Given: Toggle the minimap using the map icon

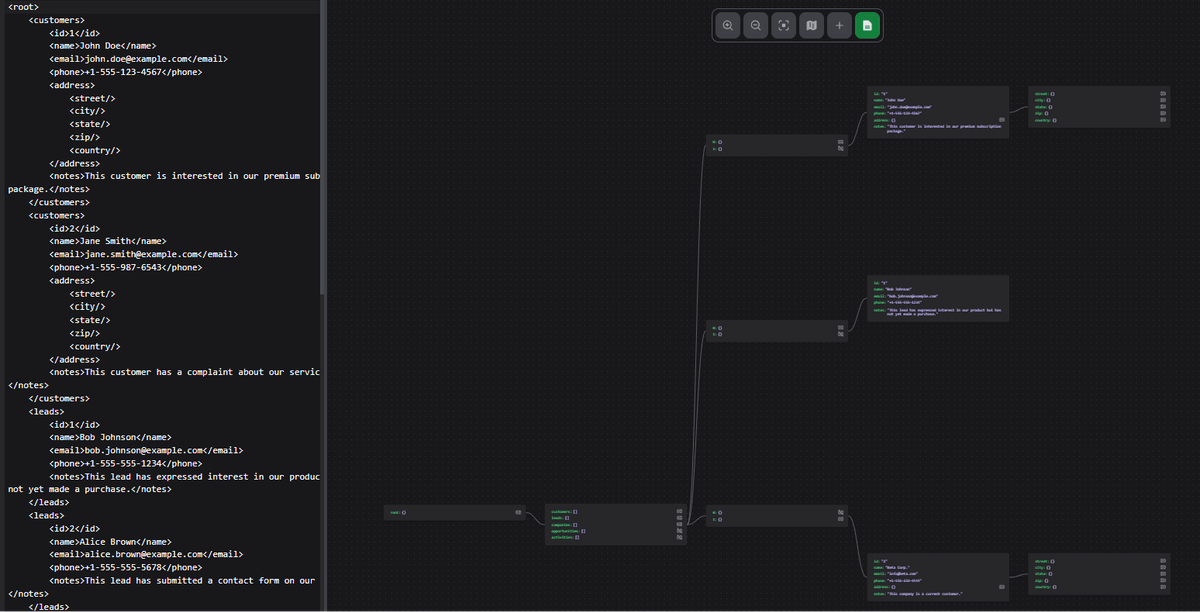Looking at the screenshot, I should tap(811, 25).
